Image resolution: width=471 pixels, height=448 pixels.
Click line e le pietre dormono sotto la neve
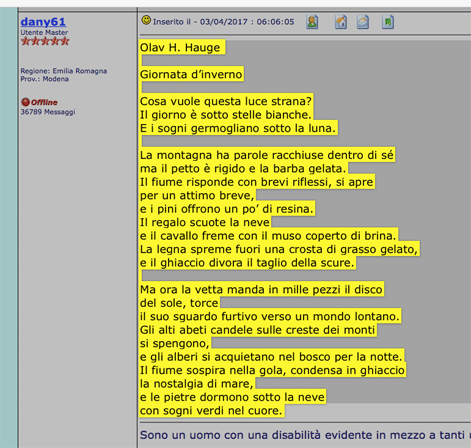click(232, 397)
